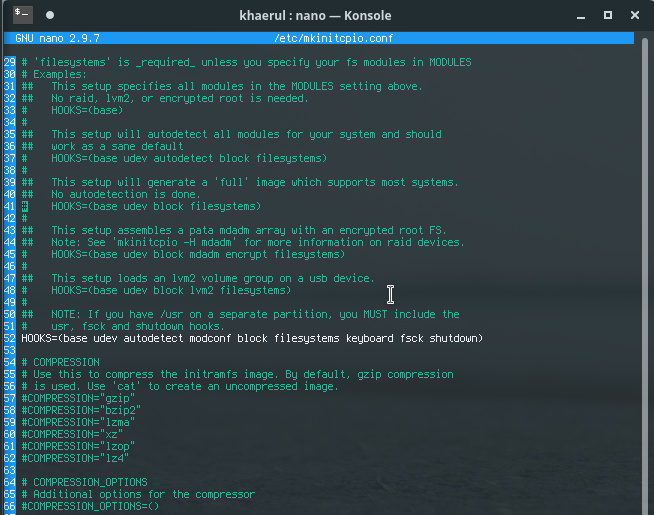Viewport: 654px width, 515px height.
Task: Click 'HOOKS=(base udev block lvm2 filesystems)' line 48
Action: (x=171, y=290)
